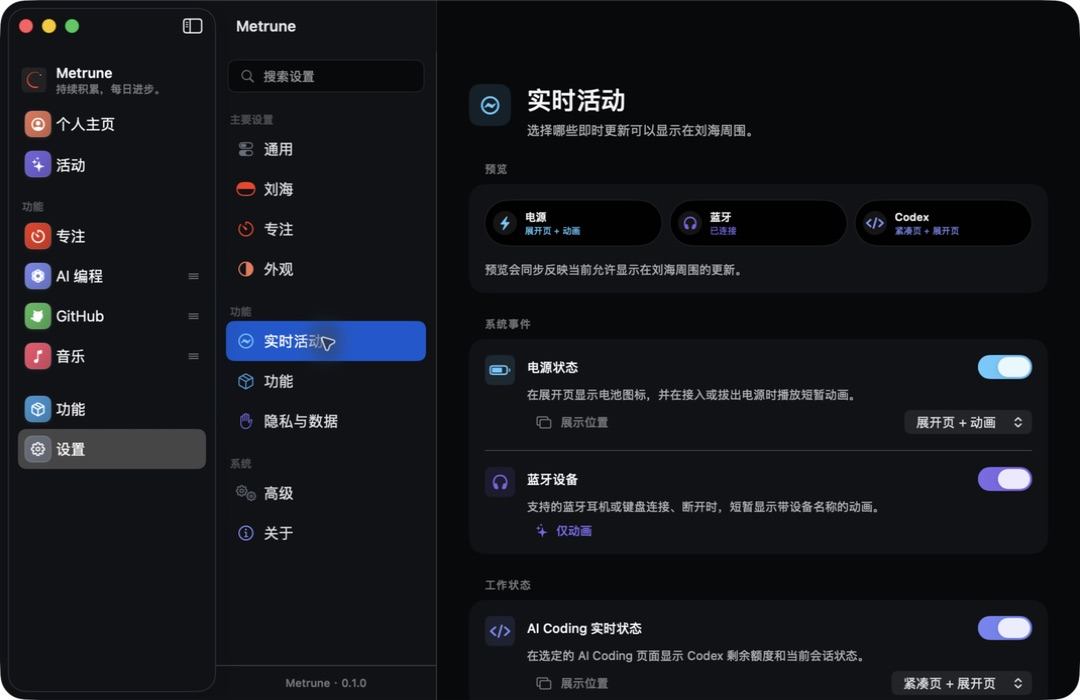Viewport: 1080px width, 700px height.
Task: Open 个人主页 from the sidebar icon
Action: coord(38,124)
